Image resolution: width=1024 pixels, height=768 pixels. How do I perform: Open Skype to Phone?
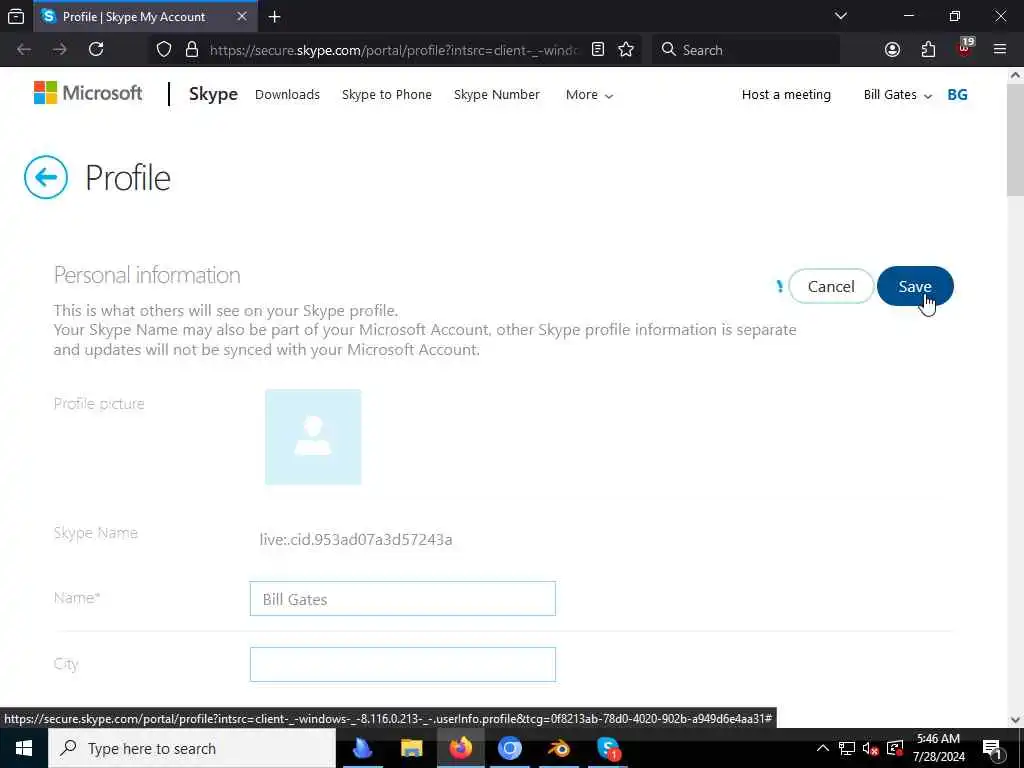coord(387,95)
